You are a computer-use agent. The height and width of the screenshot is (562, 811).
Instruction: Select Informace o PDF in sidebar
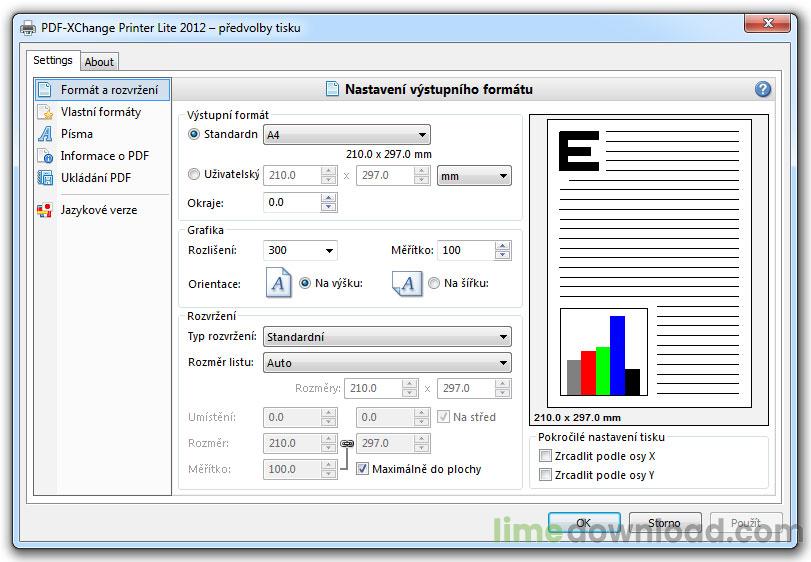tap(103, 156)
